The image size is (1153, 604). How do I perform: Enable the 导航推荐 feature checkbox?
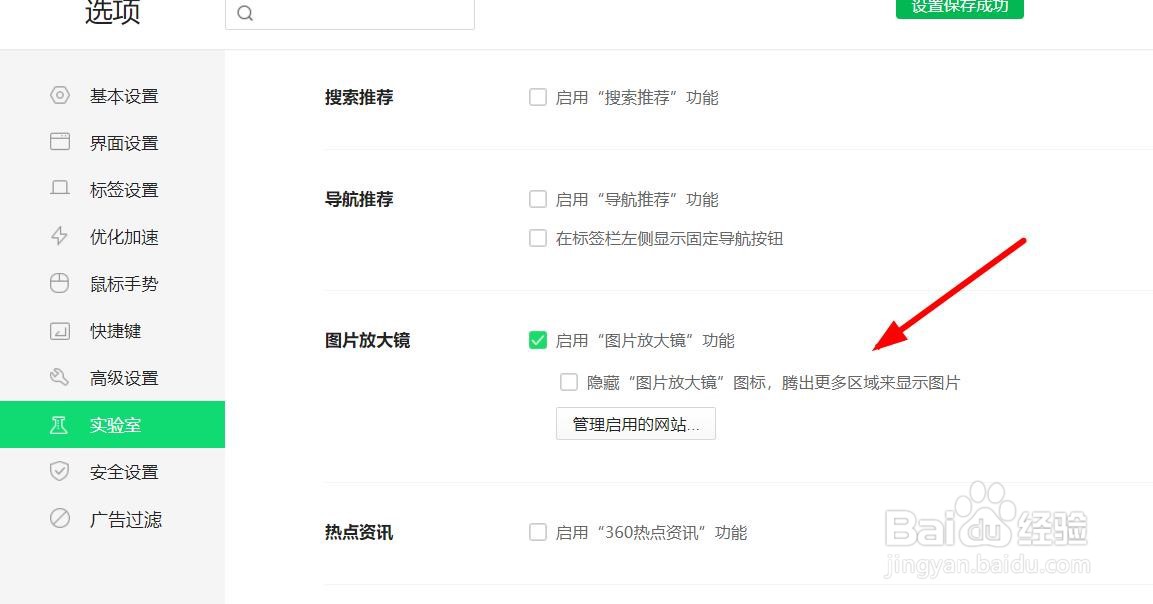[538, 199]
